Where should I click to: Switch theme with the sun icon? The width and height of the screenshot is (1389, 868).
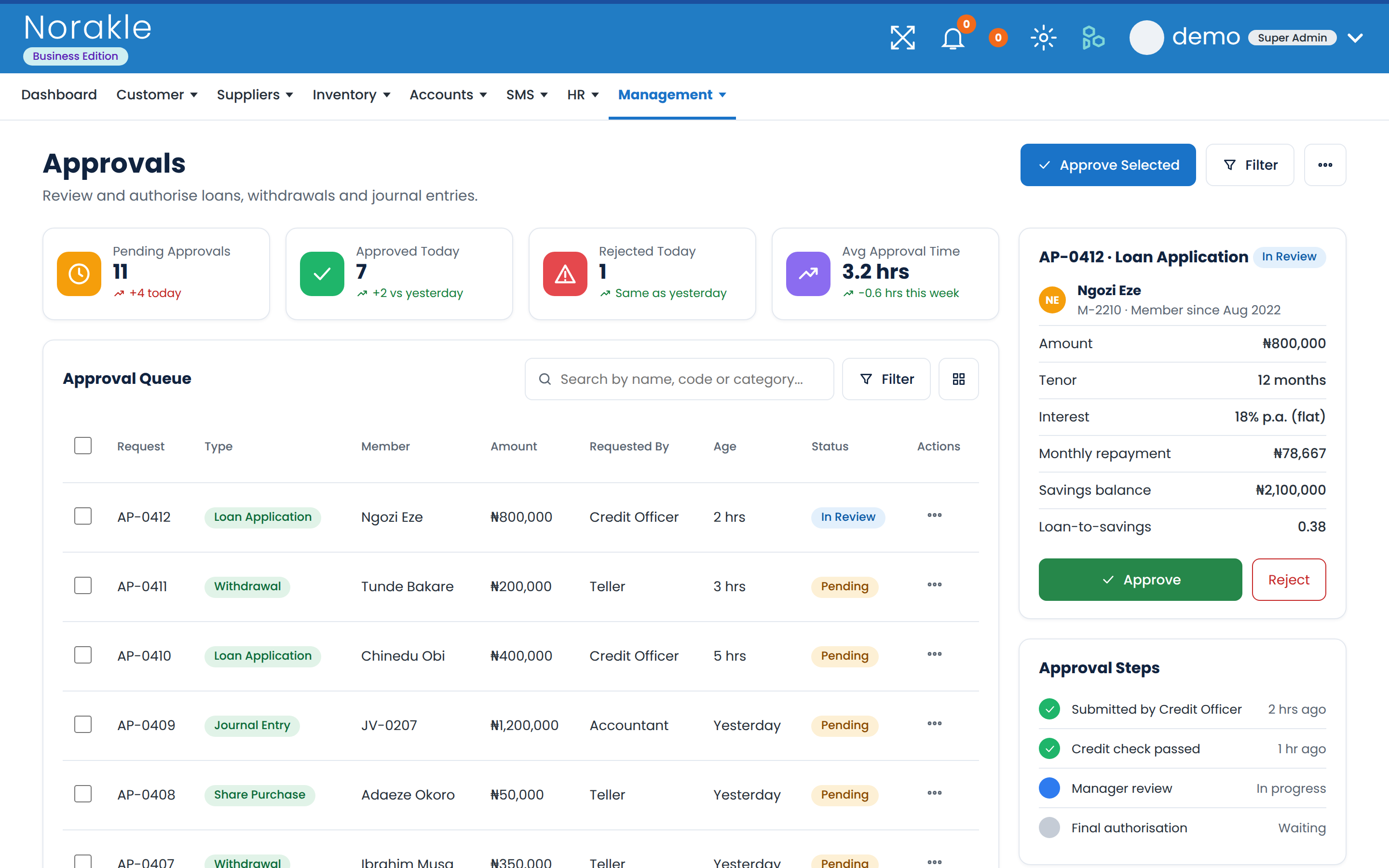pyautogui.click(x=1043, y=38)
